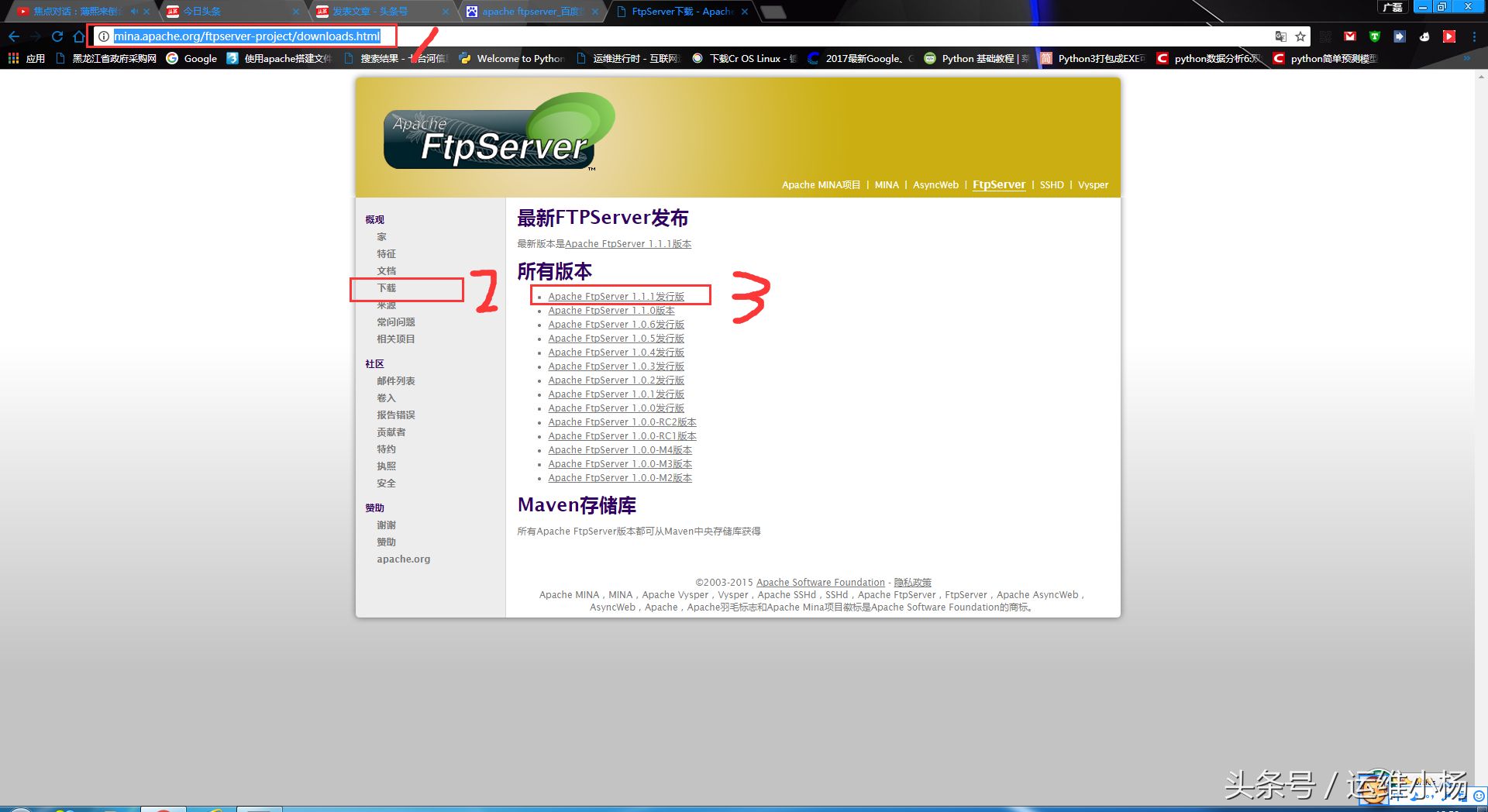Open the red play button extension
Screen dimensions: 1488x812
pos(1449,36)
